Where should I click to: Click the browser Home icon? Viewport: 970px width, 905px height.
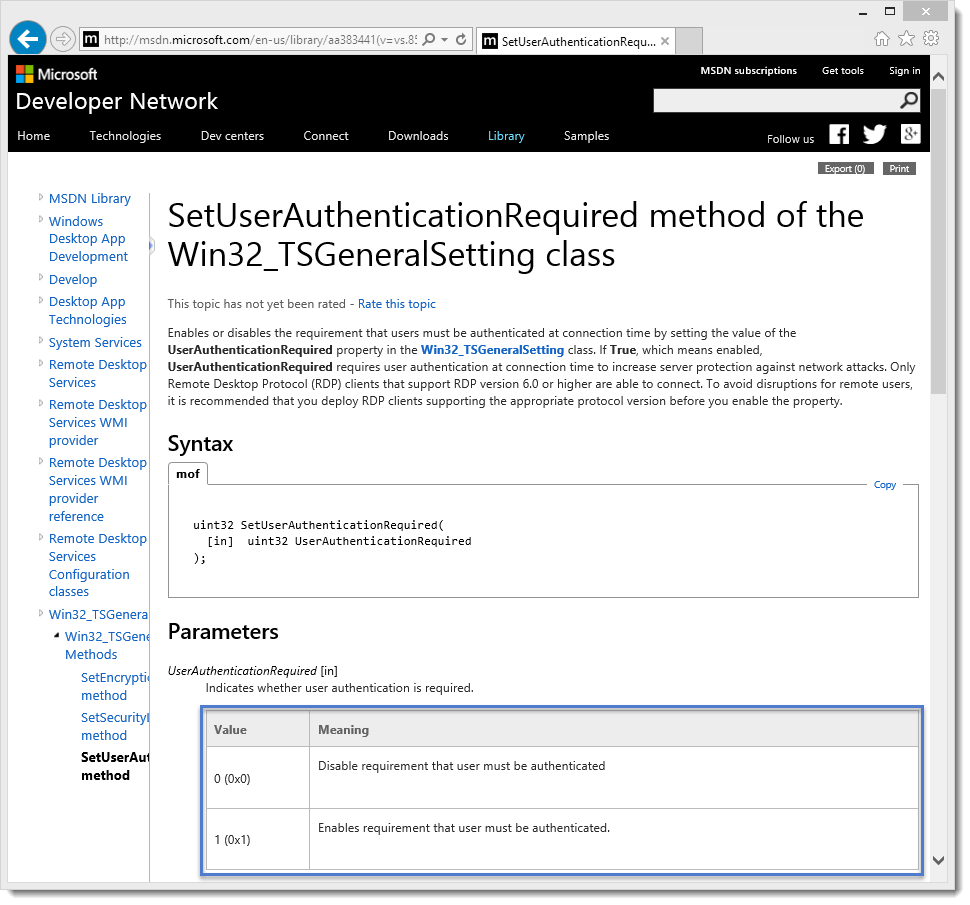[x=882, y=39]
